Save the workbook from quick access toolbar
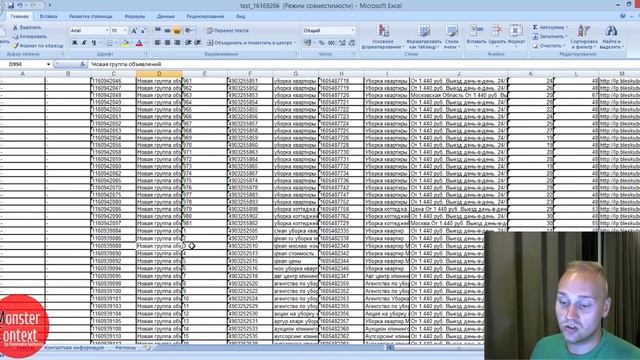640x360 pixels. [11, 6]
